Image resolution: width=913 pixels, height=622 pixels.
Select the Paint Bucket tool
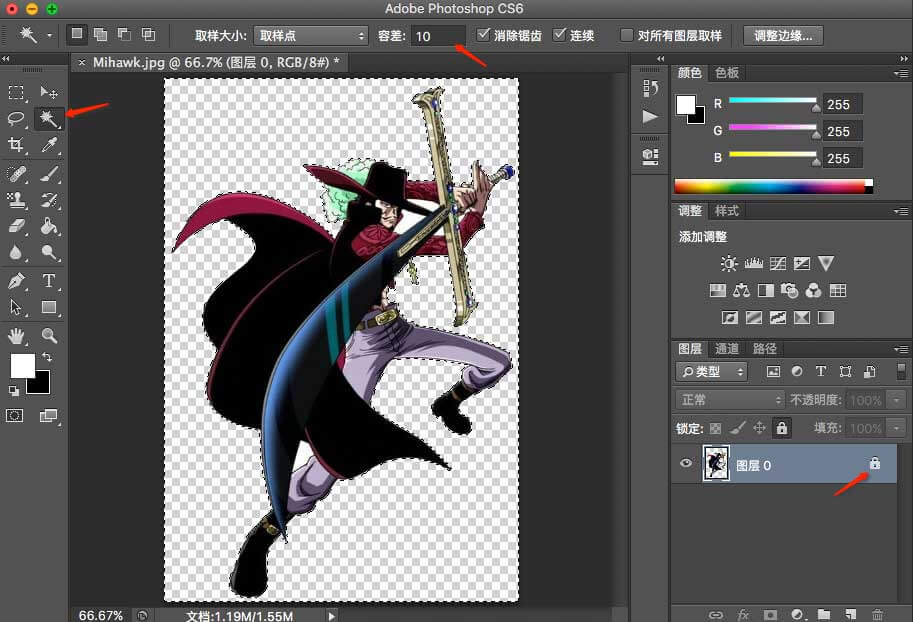point(49,226)
